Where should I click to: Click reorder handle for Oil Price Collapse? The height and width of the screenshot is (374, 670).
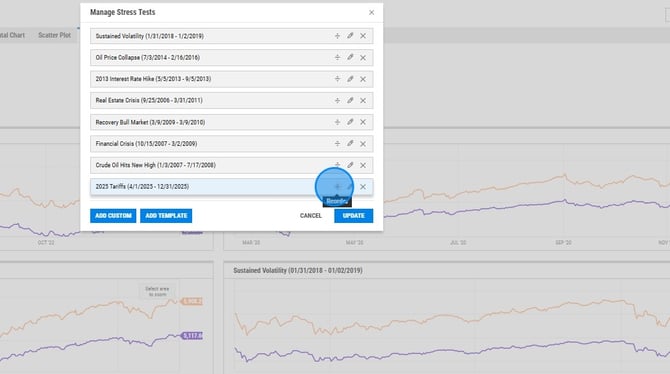(x=337, y=57)
